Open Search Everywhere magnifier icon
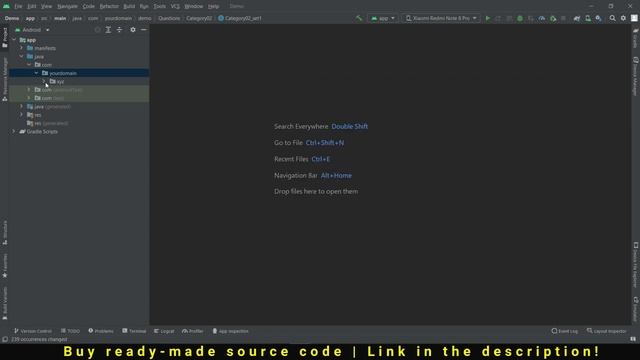This screenshot has width=640, height=360. click(x=612, y=18)
